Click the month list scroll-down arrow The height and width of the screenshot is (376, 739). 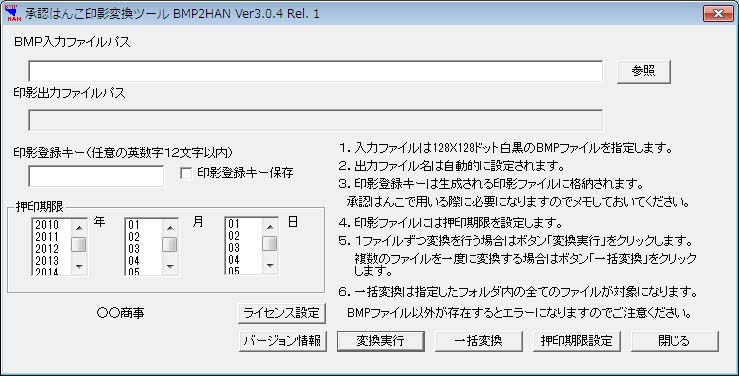tap(170, 267)
